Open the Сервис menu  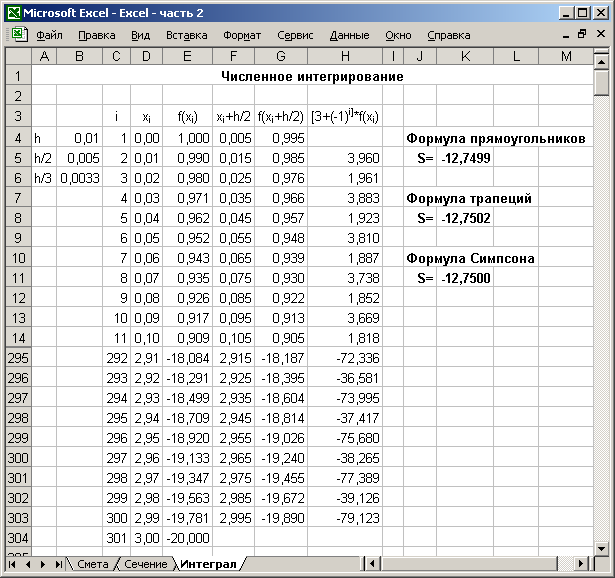pos(295,35)
